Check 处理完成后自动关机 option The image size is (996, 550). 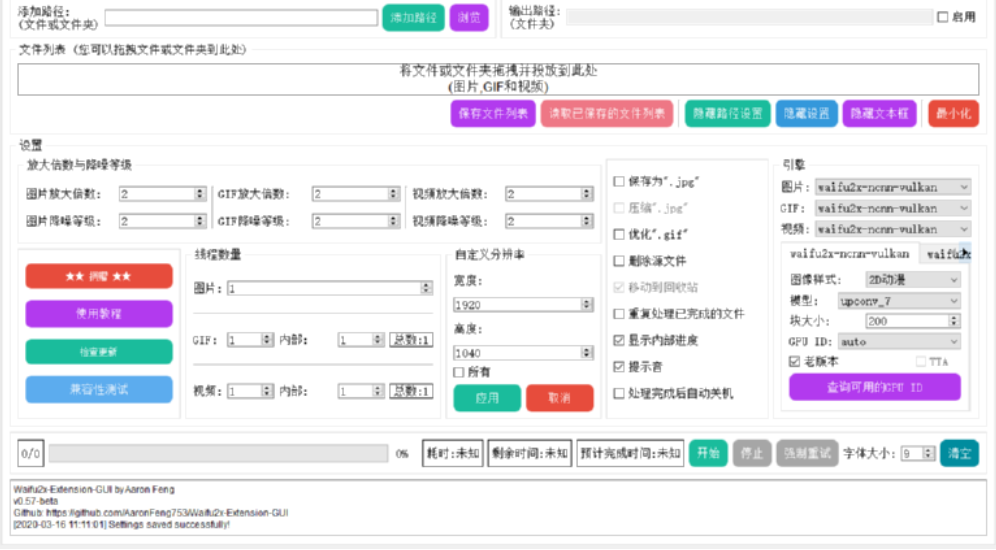[x=619, y=394]
